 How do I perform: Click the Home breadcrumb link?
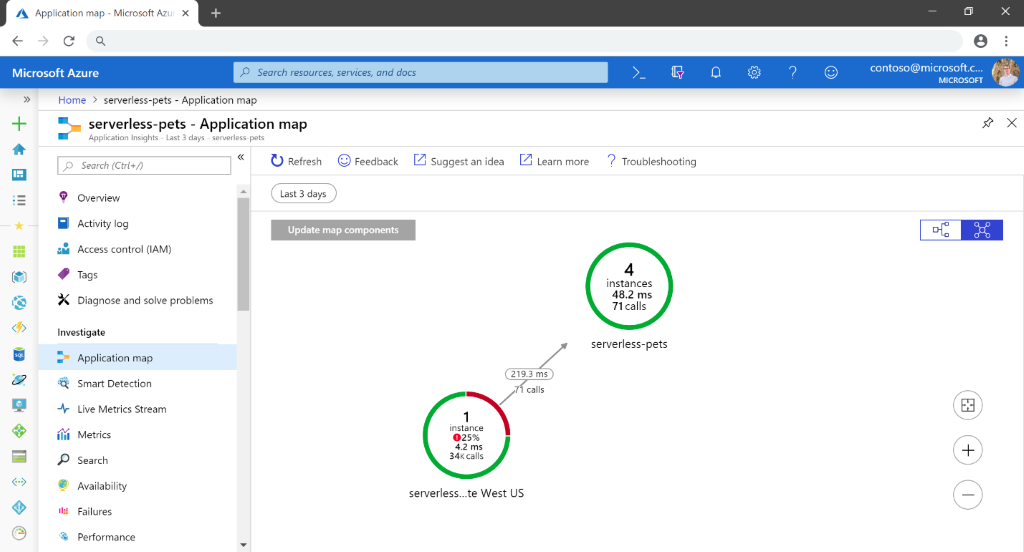point(72,100)
